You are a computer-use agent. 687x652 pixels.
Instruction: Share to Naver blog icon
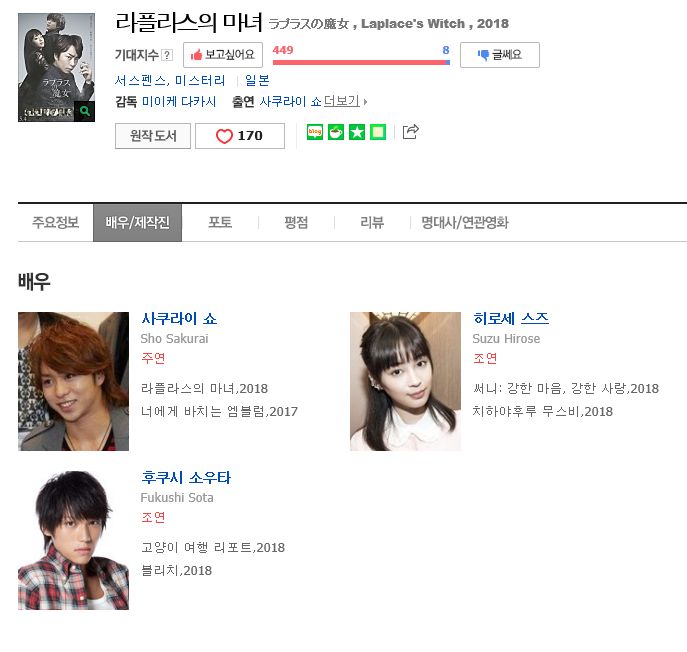315,132
